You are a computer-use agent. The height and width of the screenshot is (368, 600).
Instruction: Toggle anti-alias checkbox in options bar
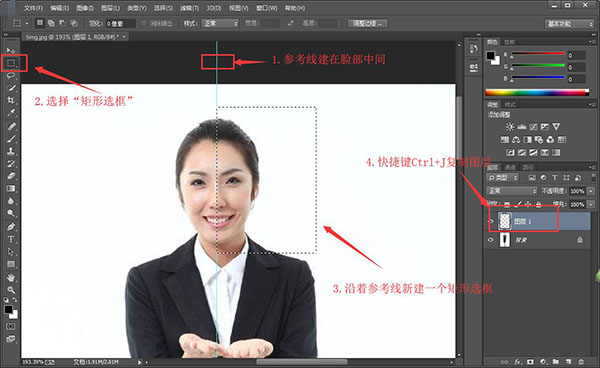pyautogui.click(x=144, y=23)
